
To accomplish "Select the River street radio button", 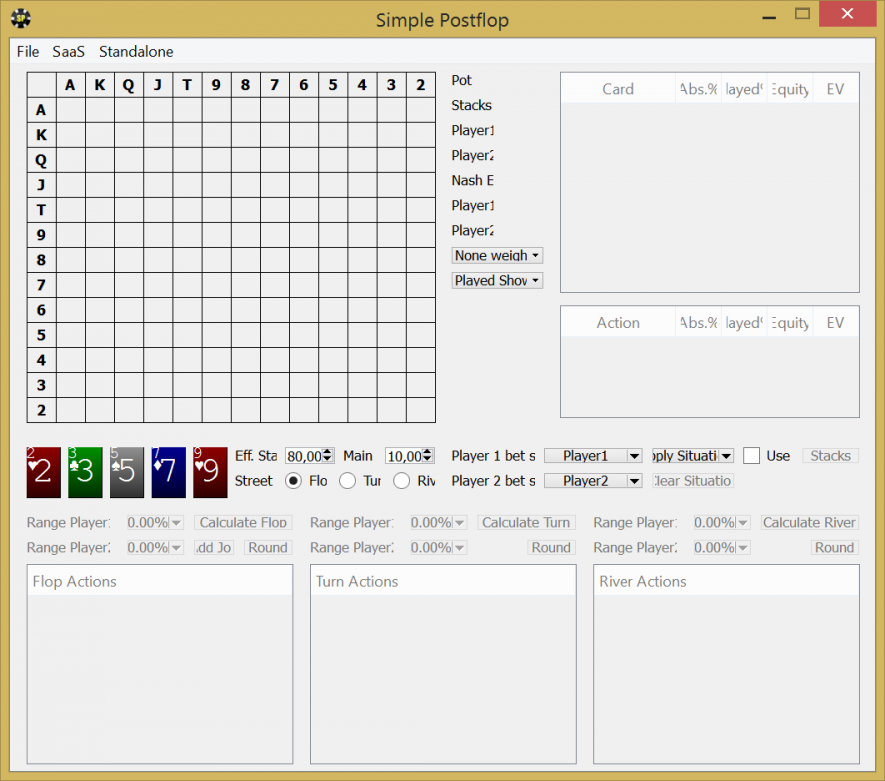I will click(402, 481).
